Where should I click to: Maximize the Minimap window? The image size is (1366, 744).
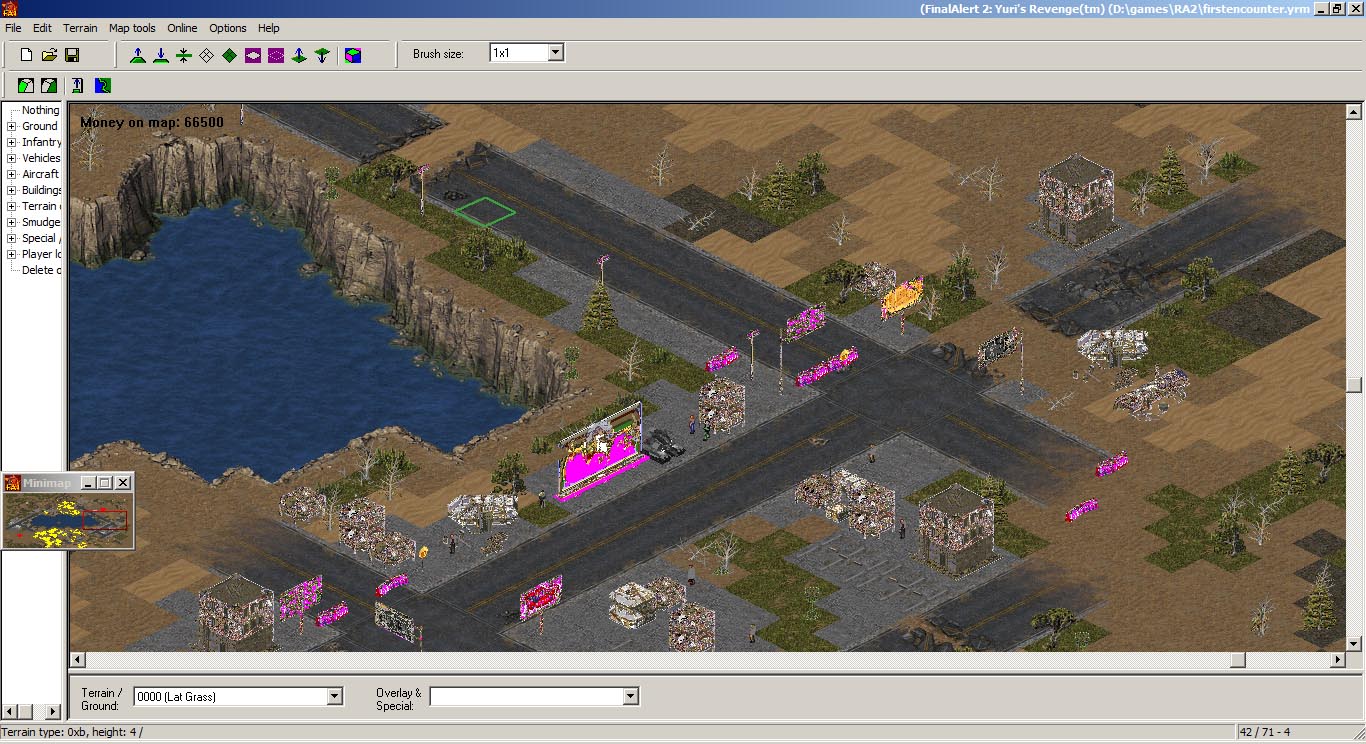point(105,483)
